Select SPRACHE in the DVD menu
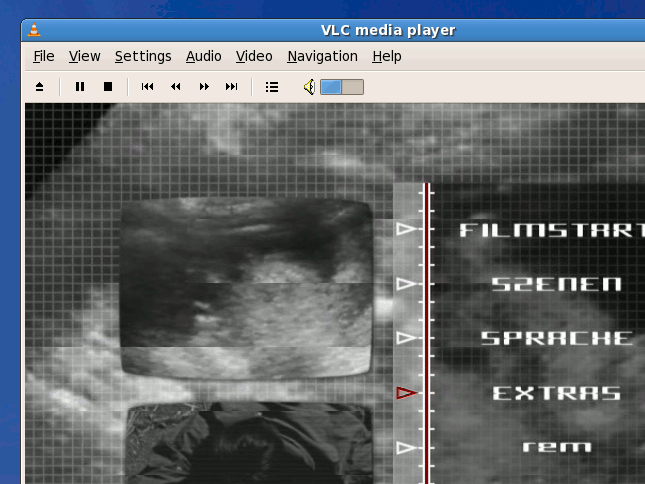Viewport: 645px width, 484px height. tap(556, 338)
